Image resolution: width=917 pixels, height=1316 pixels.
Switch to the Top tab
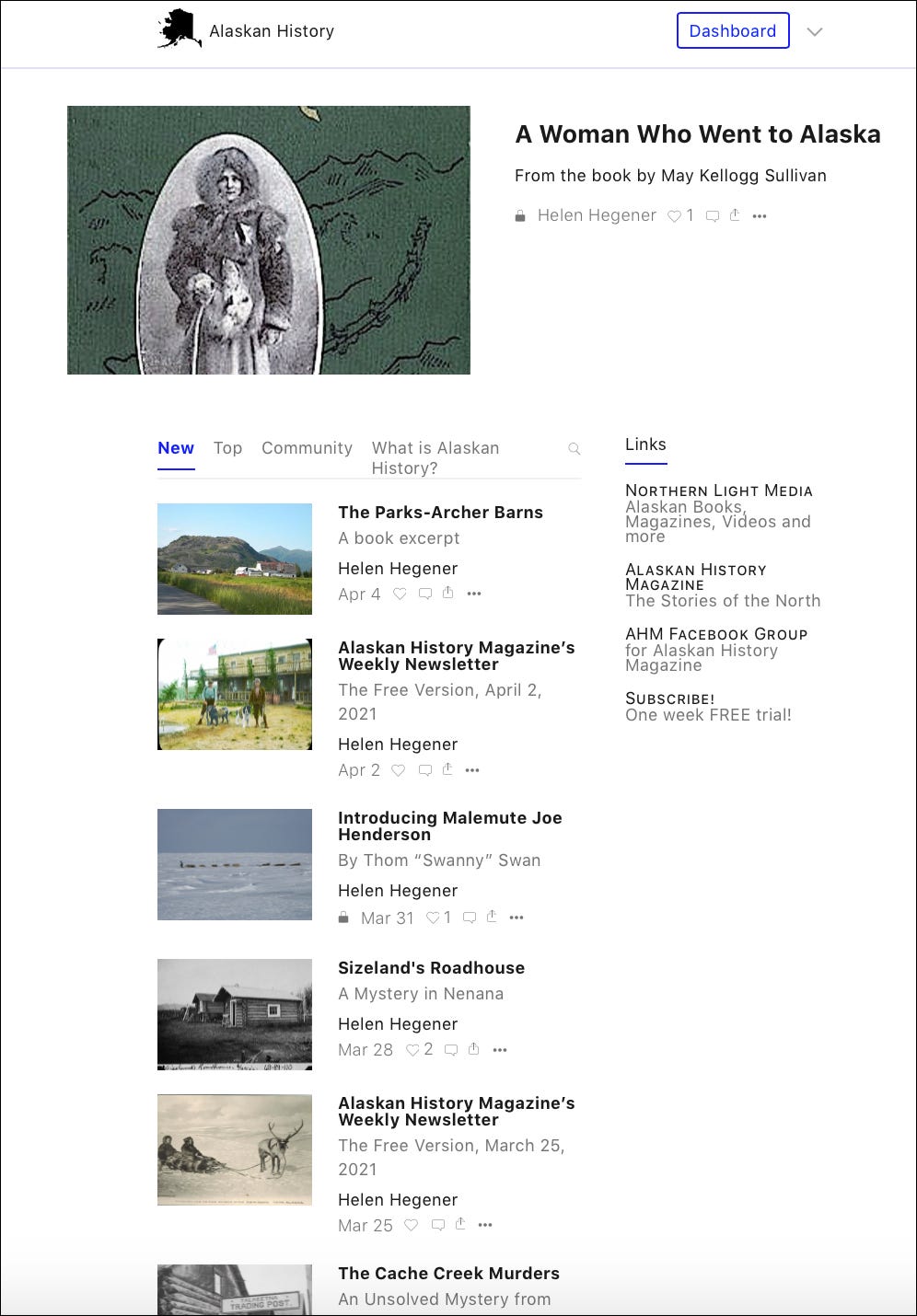(x=228, y=448)
